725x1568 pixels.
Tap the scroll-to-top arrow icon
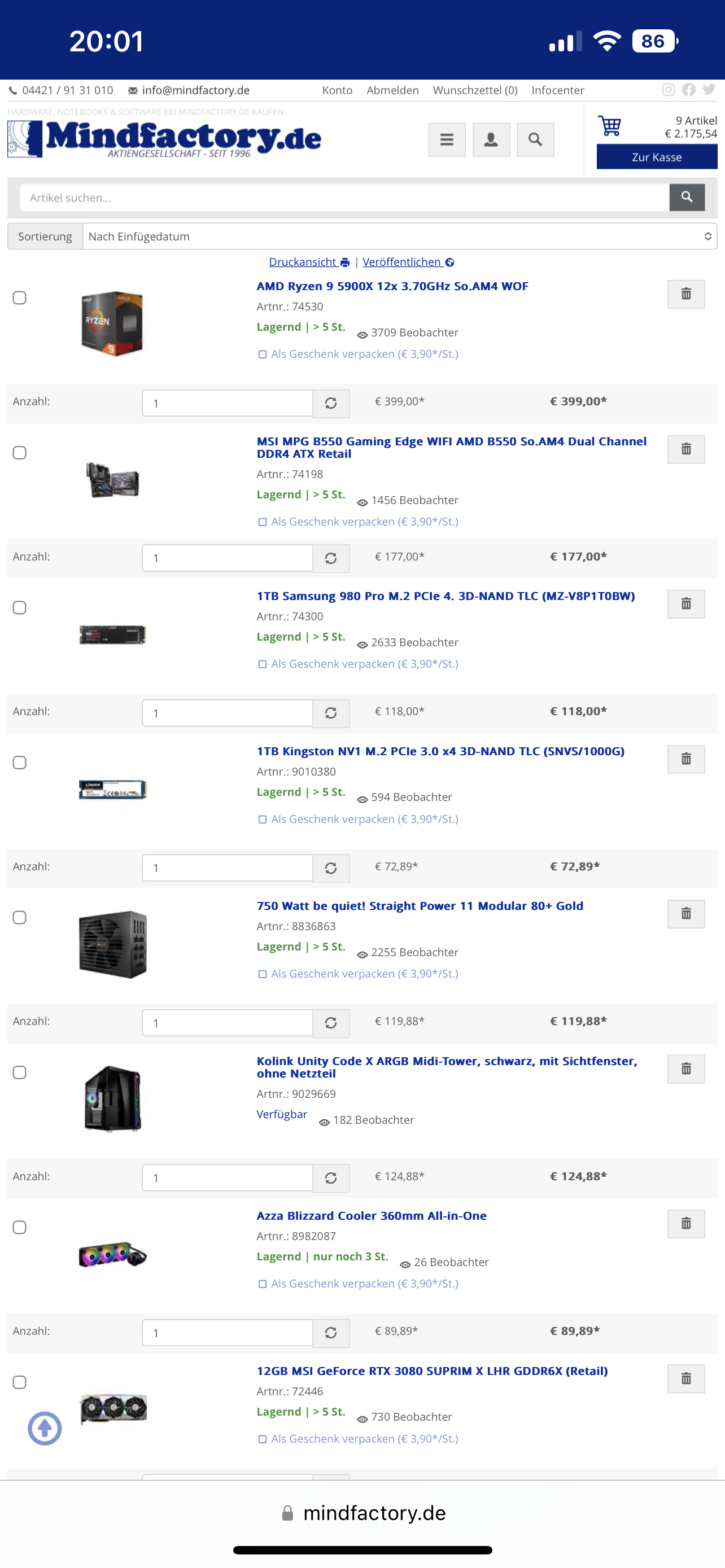(x=45, y=1428)
